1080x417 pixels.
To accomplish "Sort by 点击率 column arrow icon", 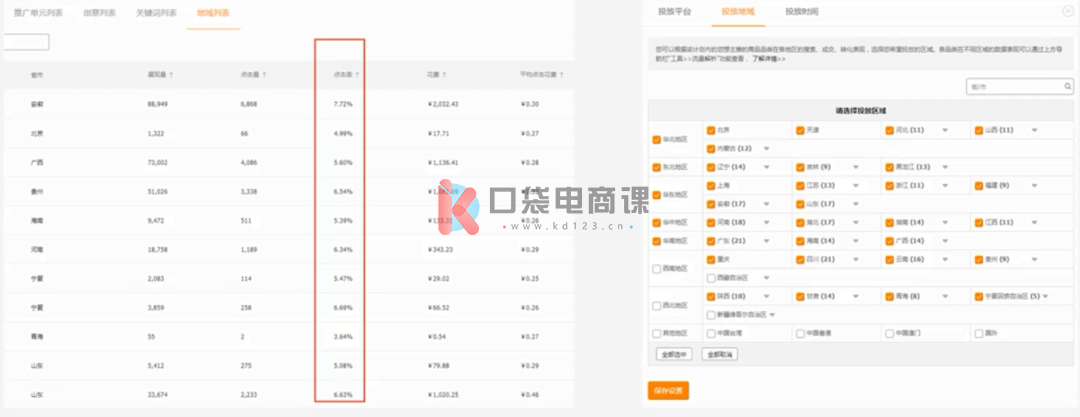I will tap(357, 74).
